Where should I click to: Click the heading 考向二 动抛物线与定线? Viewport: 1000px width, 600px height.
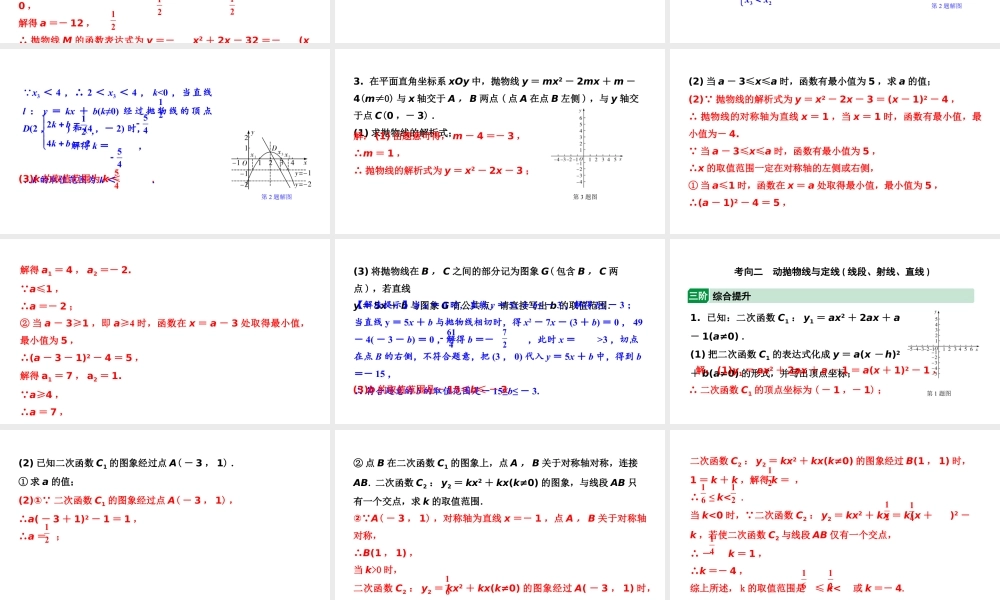[x=832, y=270]
